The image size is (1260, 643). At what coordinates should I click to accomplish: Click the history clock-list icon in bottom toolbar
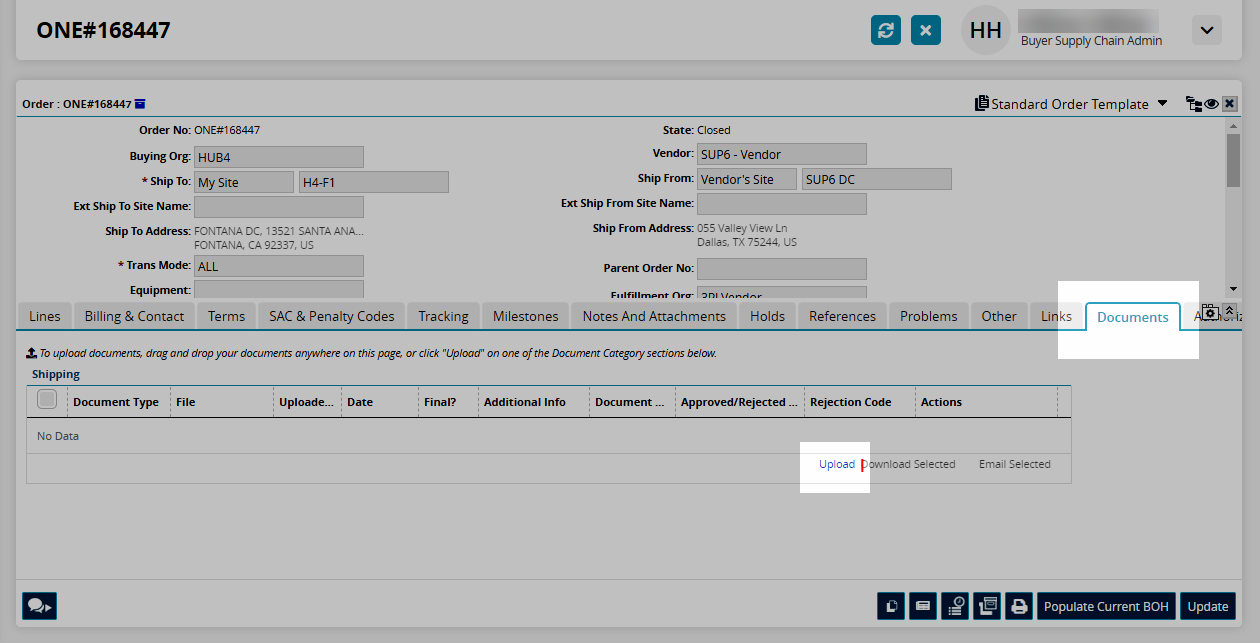[954, 606]
